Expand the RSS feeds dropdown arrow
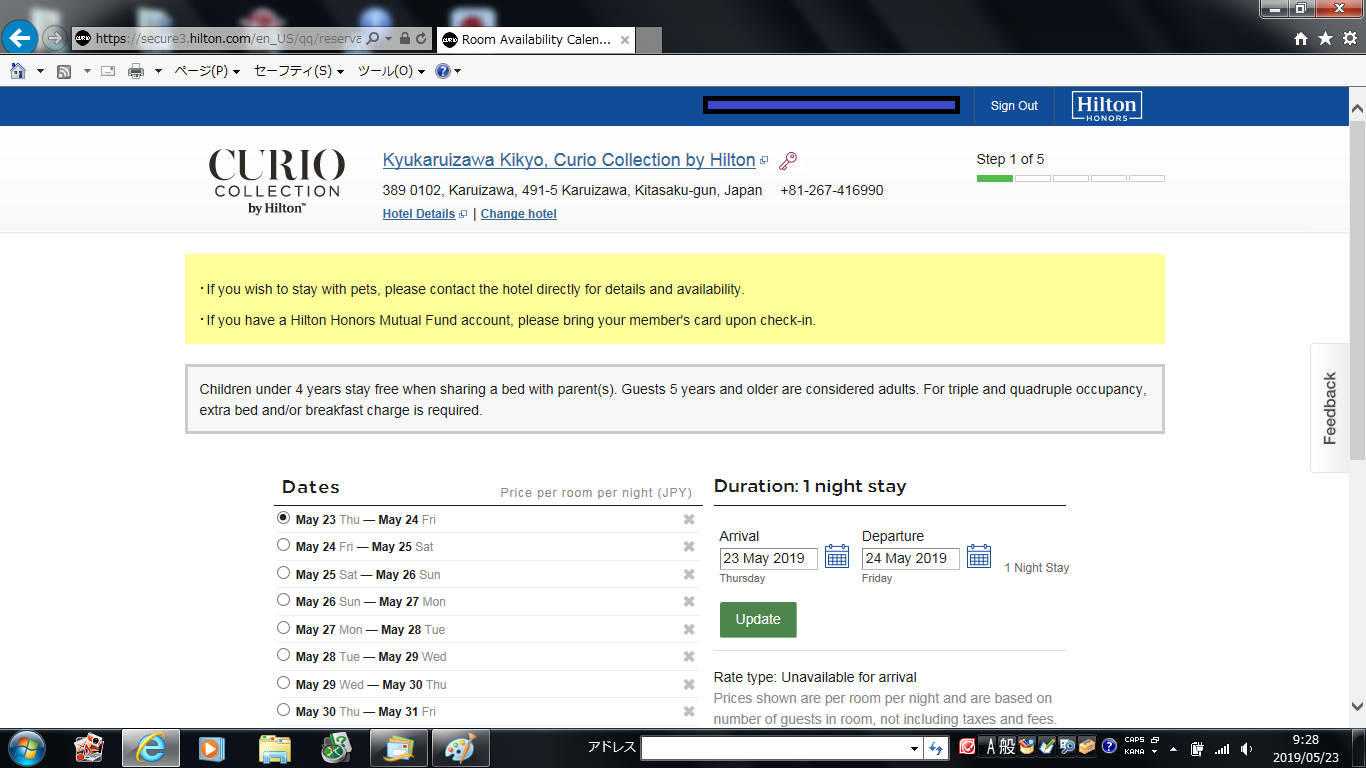Screen dimensions: 1366x768 tap(87, 71)
